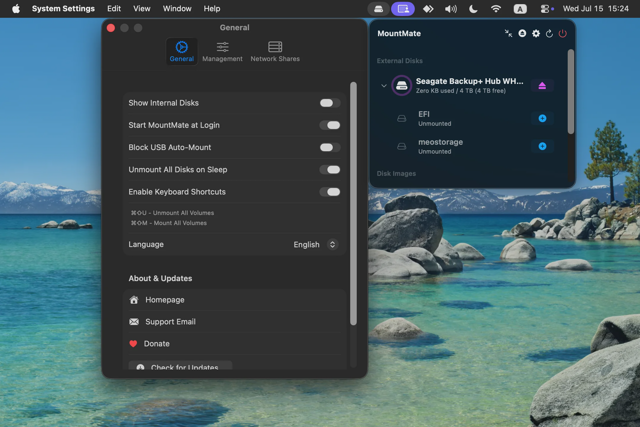Eject the Seagate Backup+ Hub disk
640x427 pixels.
click(x=542, y=85)
